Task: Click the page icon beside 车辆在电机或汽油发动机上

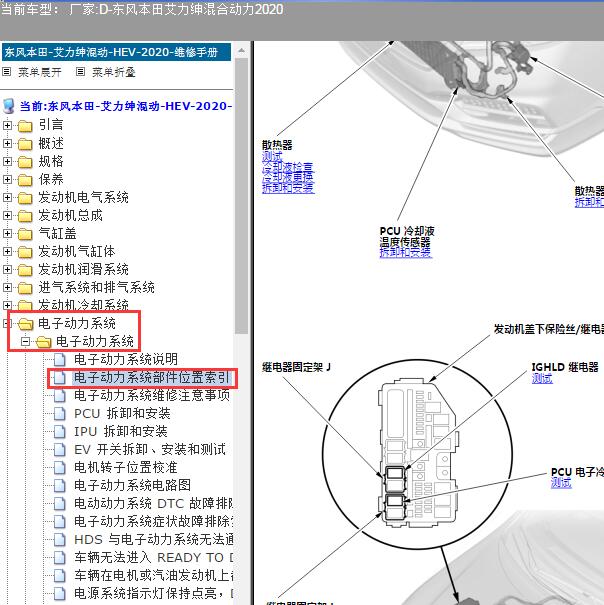Action: [59, 576]
